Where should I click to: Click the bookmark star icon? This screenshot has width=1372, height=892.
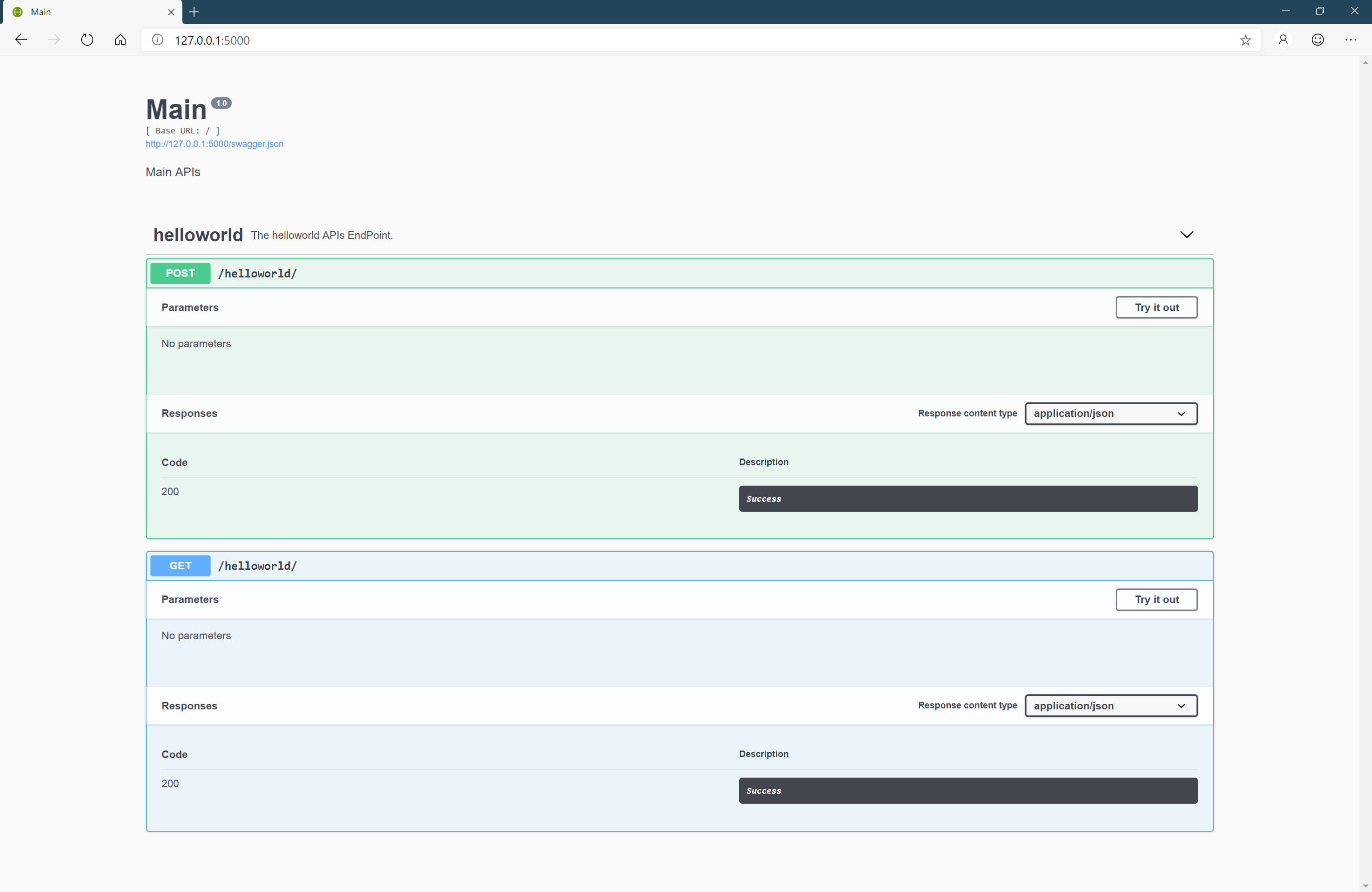pos(1246,40)
